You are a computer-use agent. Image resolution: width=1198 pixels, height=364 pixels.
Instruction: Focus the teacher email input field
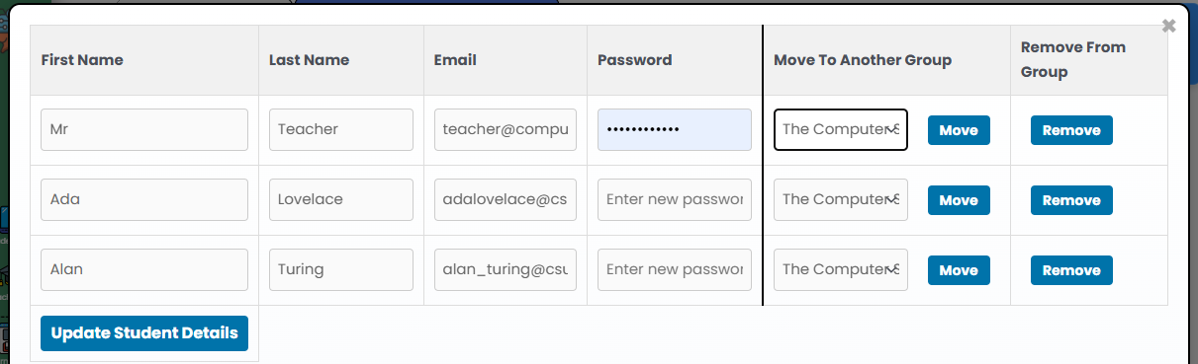(505, 130)
